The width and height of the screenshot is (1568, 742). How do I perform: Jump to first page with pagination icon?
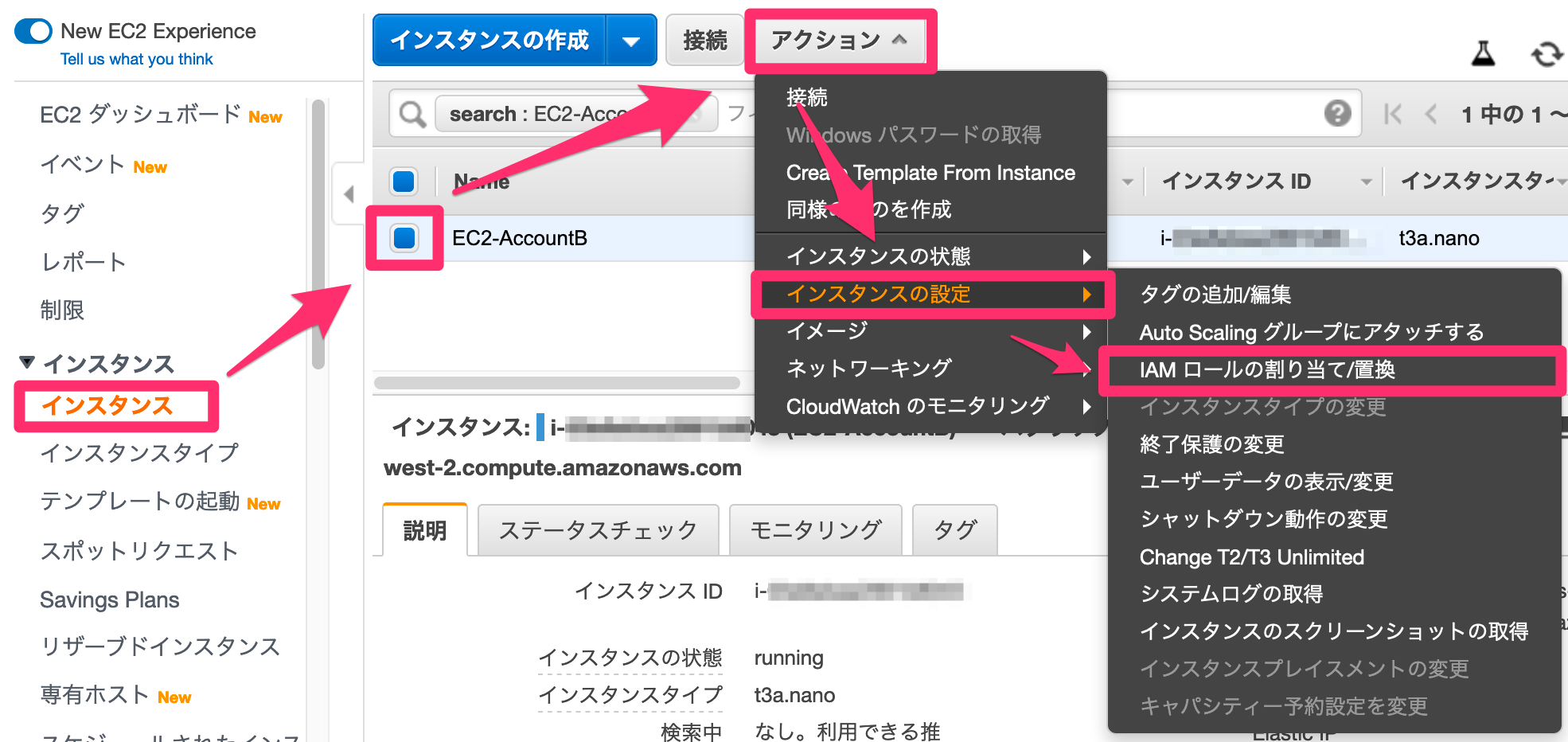click(1392, 114)
